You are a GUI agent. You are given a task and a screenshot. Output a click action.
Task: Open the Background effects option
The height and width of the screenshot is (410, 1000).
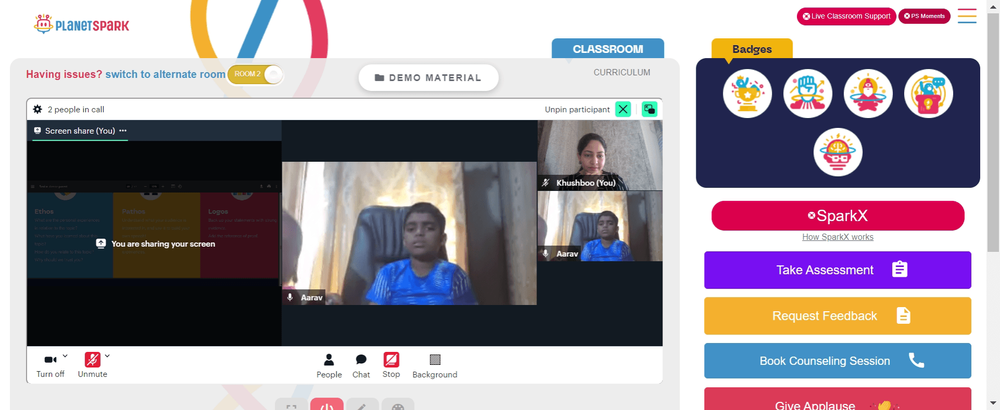click(435, 366)
